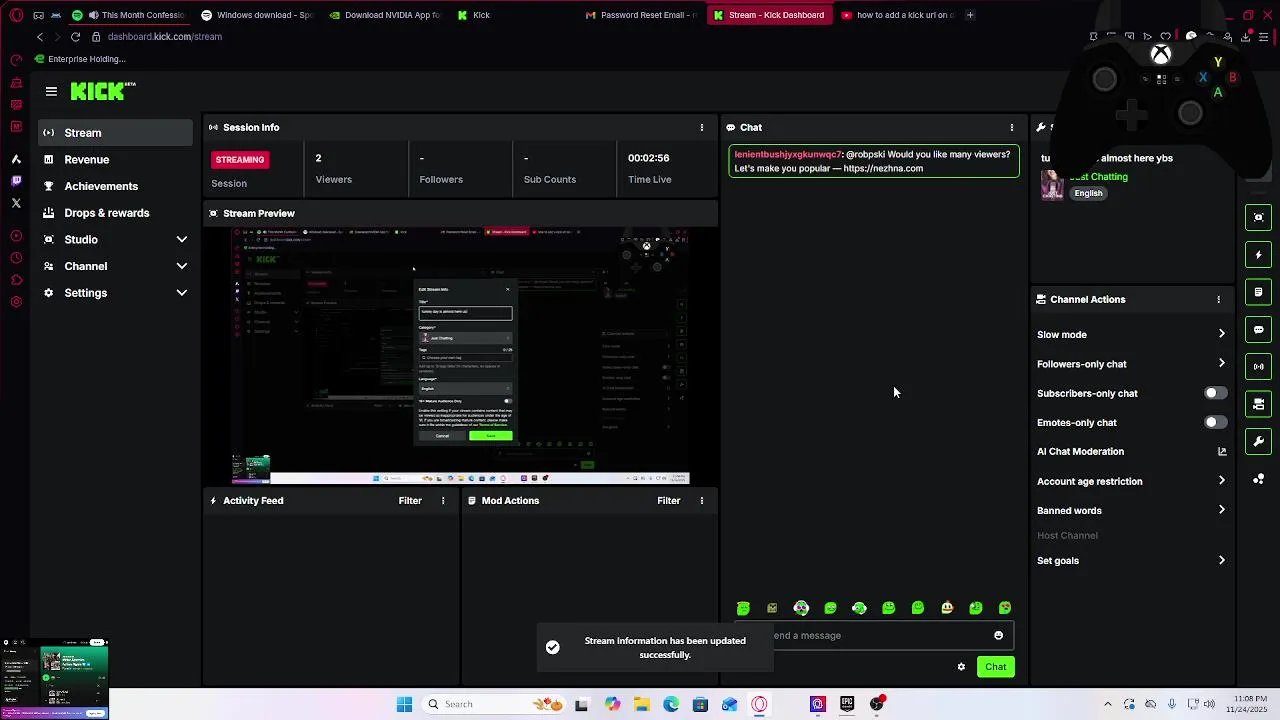Open Set goals options arrow
This screenshot has height=720, width=1280.
(x=1222, y=561)
